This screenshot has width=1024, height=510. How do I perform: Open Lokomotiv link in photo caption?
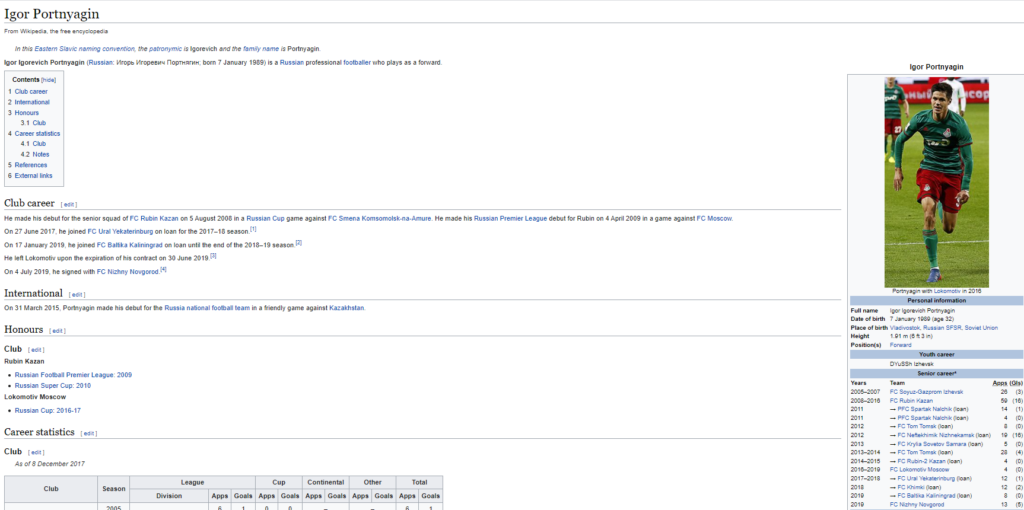pos(946,291)
